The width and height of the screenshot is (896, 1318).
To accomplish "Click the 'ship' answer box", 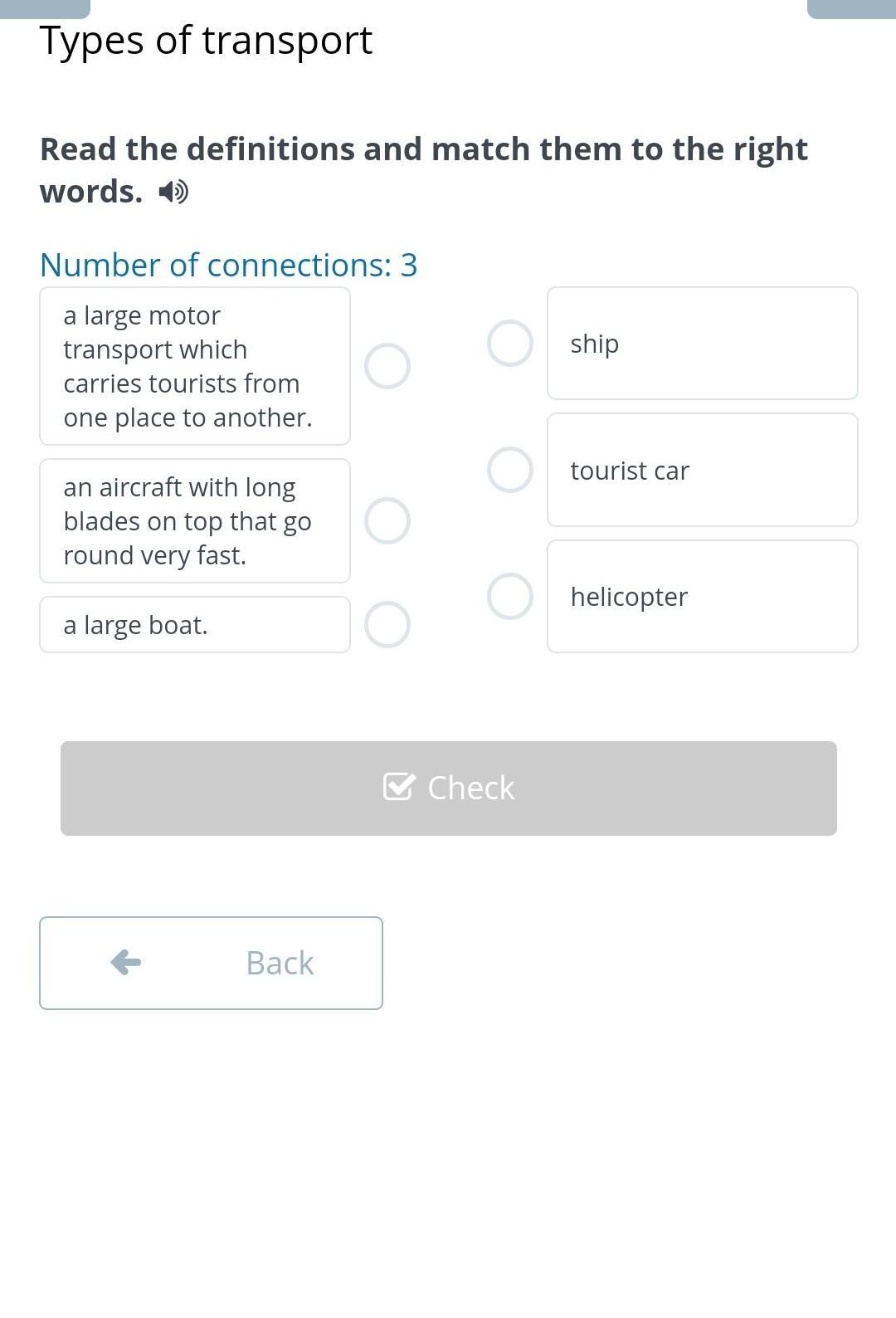I will click(x=703, y=344).
